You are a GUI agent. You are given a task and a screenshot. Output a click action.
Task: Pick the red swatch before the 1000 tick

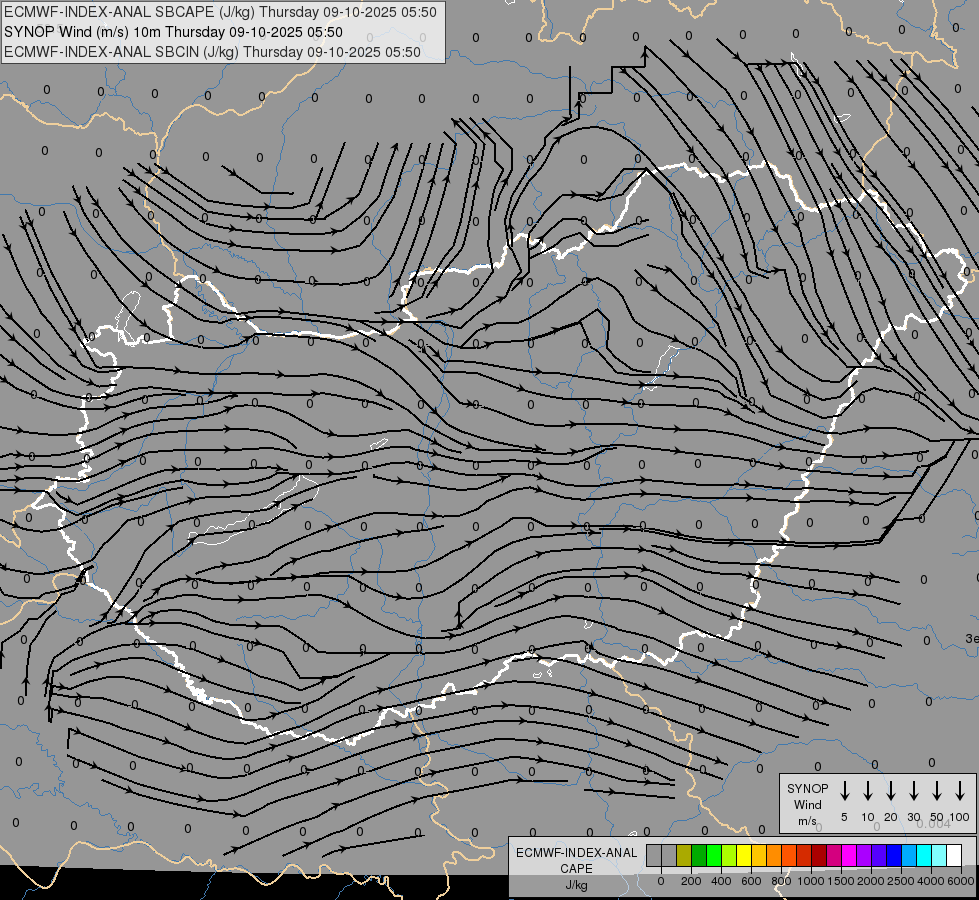tap(804, 855)
